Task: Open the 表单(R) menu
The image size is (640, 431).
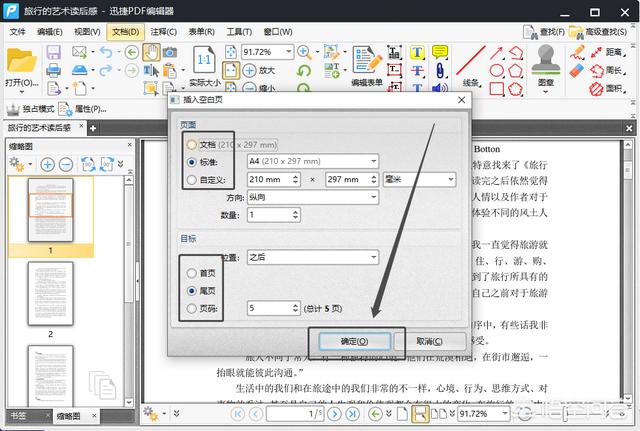Action: [x=202, y=32]
